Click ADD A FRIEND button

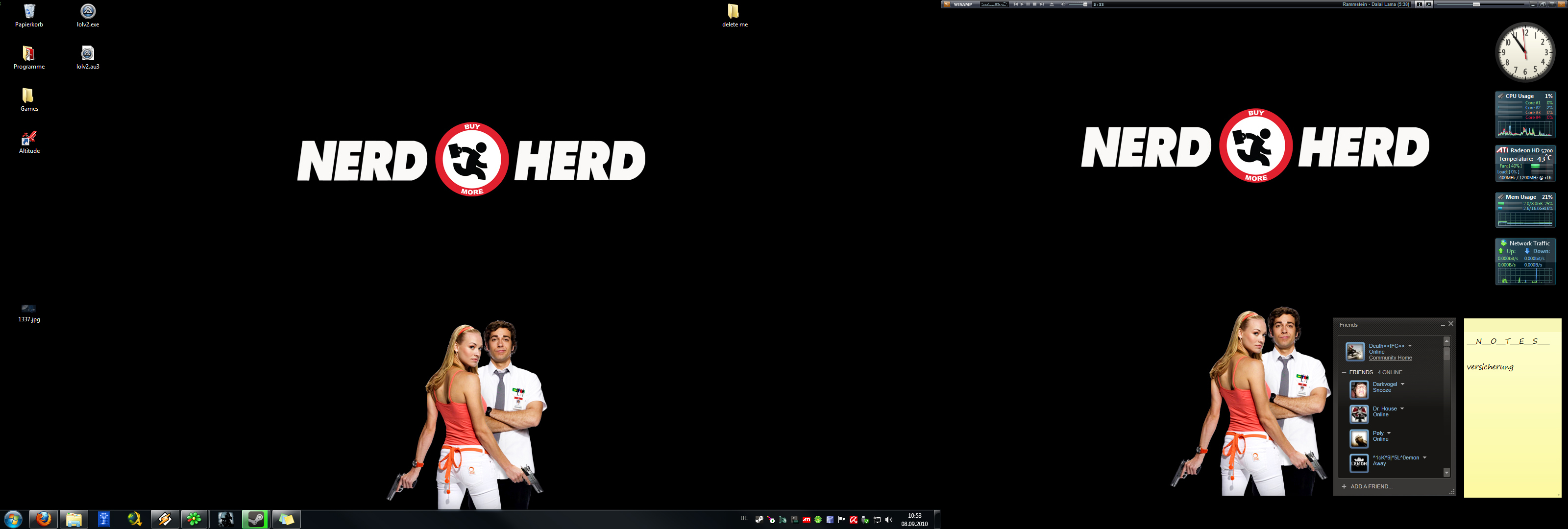click(x=1371, y=486)
